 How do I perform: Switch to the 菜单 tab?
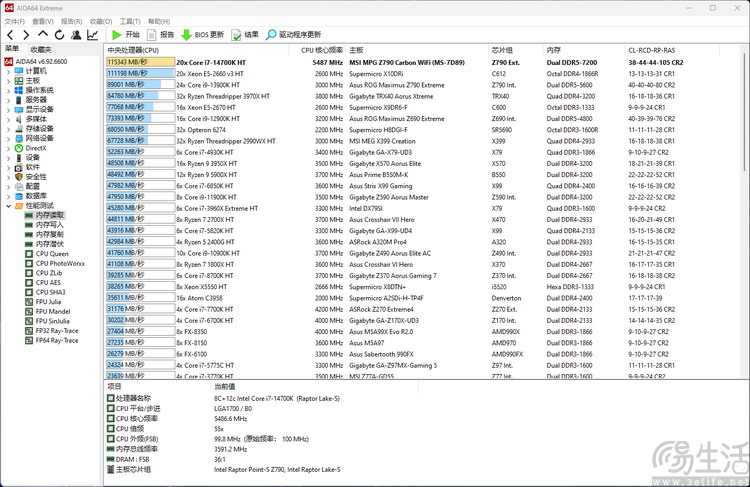12,49
